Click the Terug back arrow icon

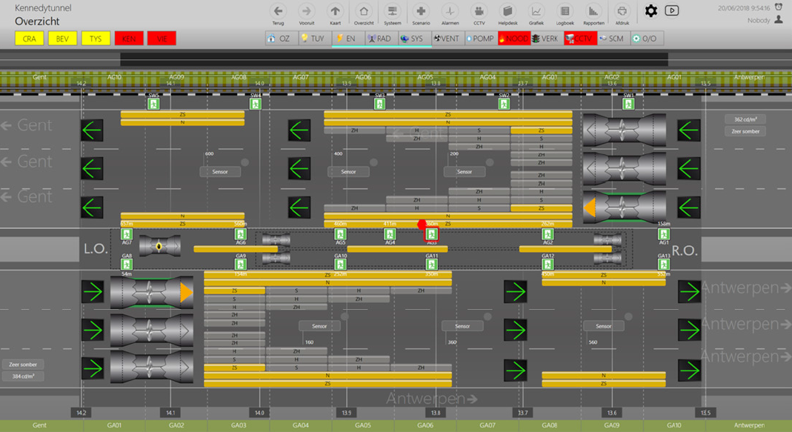[279, 11]
